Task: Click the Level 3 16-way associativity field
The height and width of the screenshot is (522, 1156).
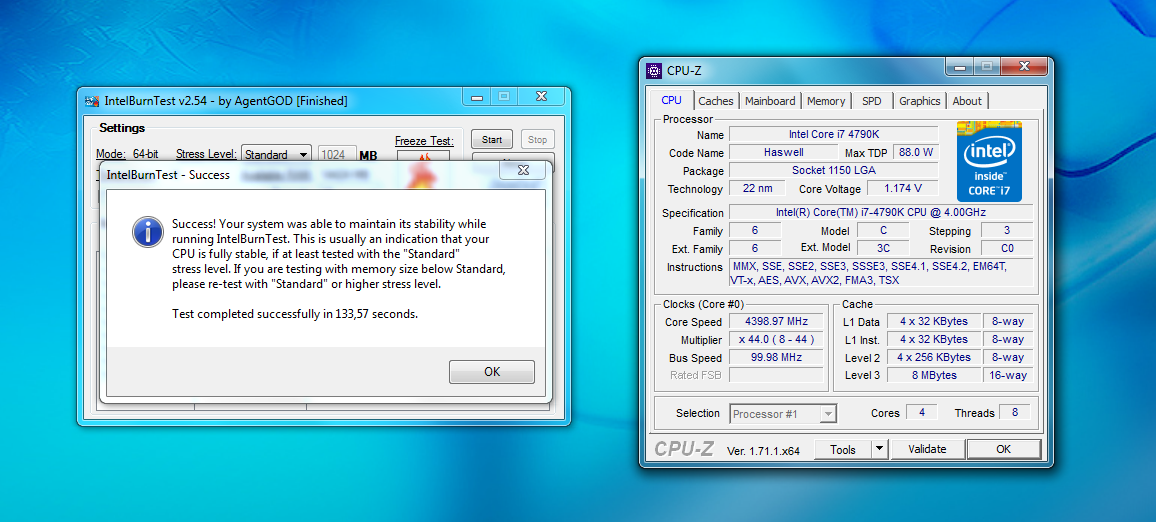Action: pyautogui.click(x=1007, y=375)
